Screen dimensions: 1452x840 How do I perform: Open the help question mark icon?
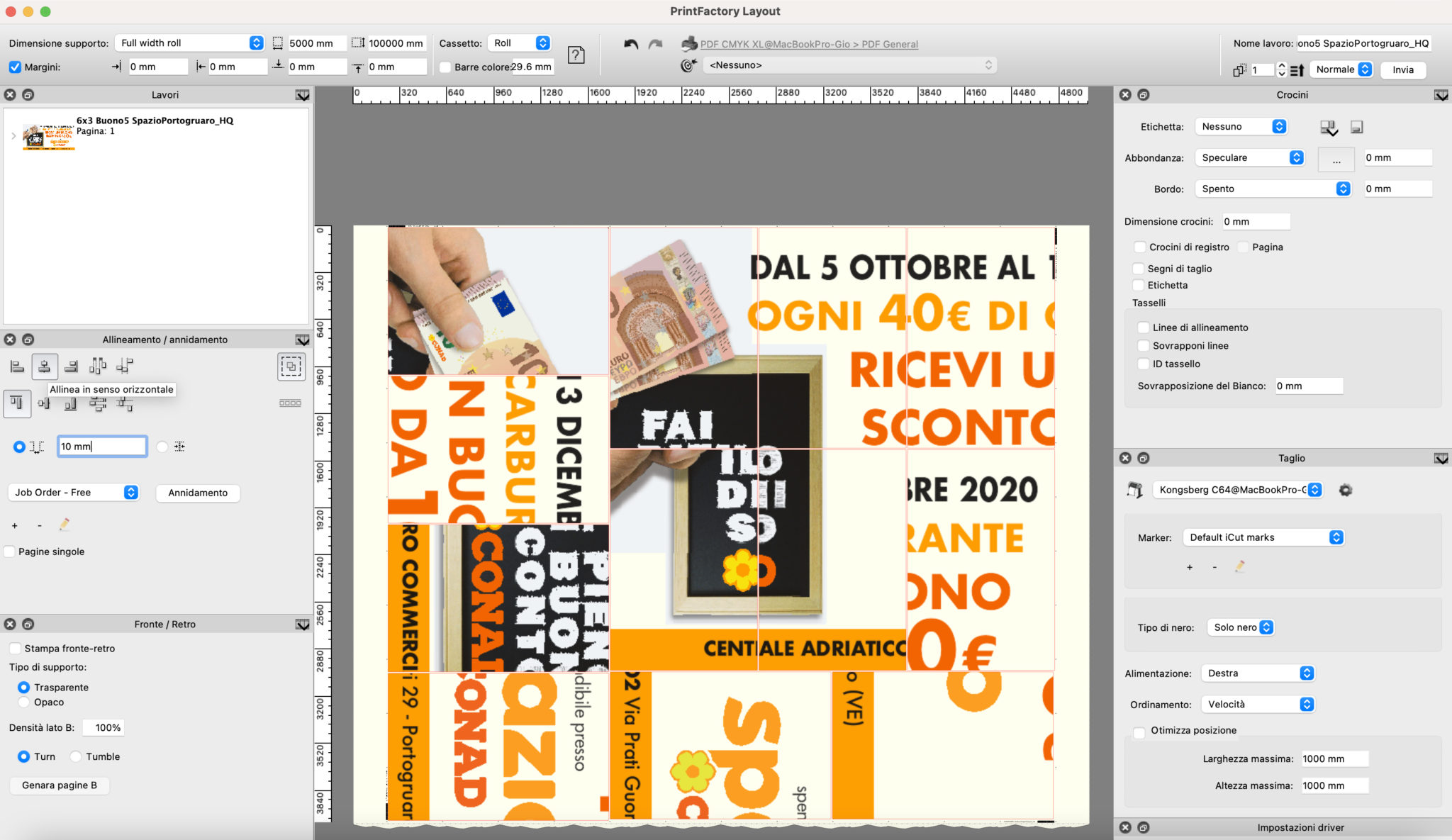(576, 55)
